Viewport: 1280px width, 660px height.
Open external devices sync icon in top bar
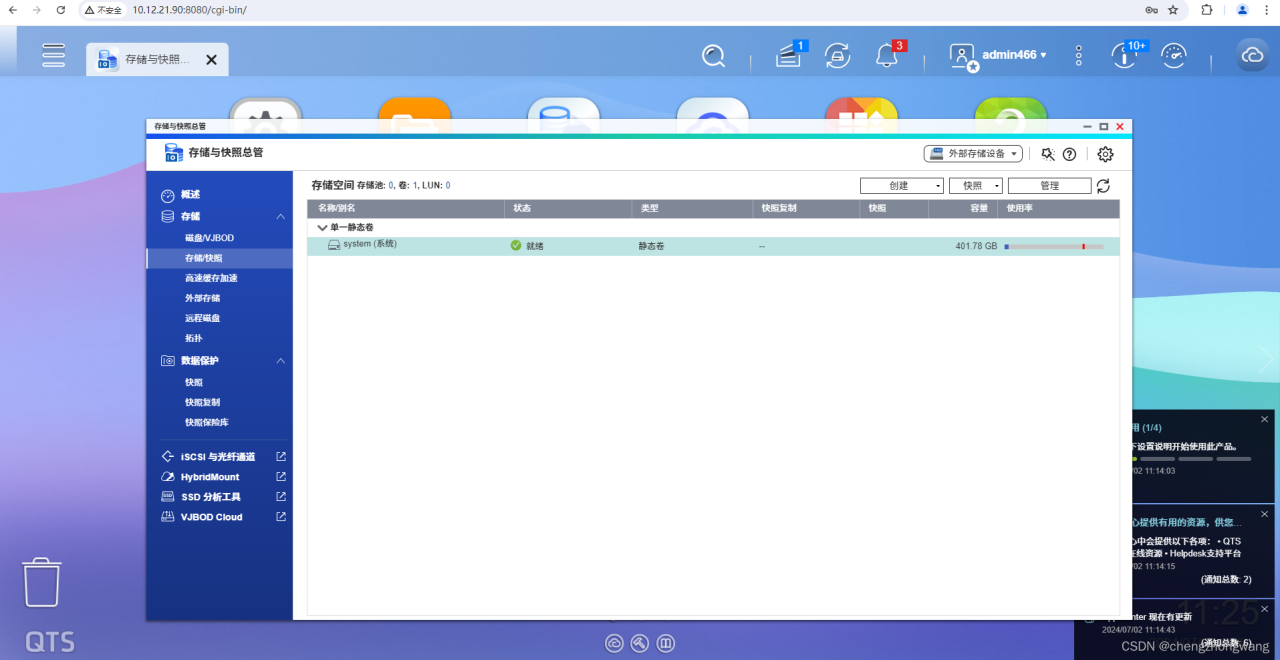click(x=838, y=56)
